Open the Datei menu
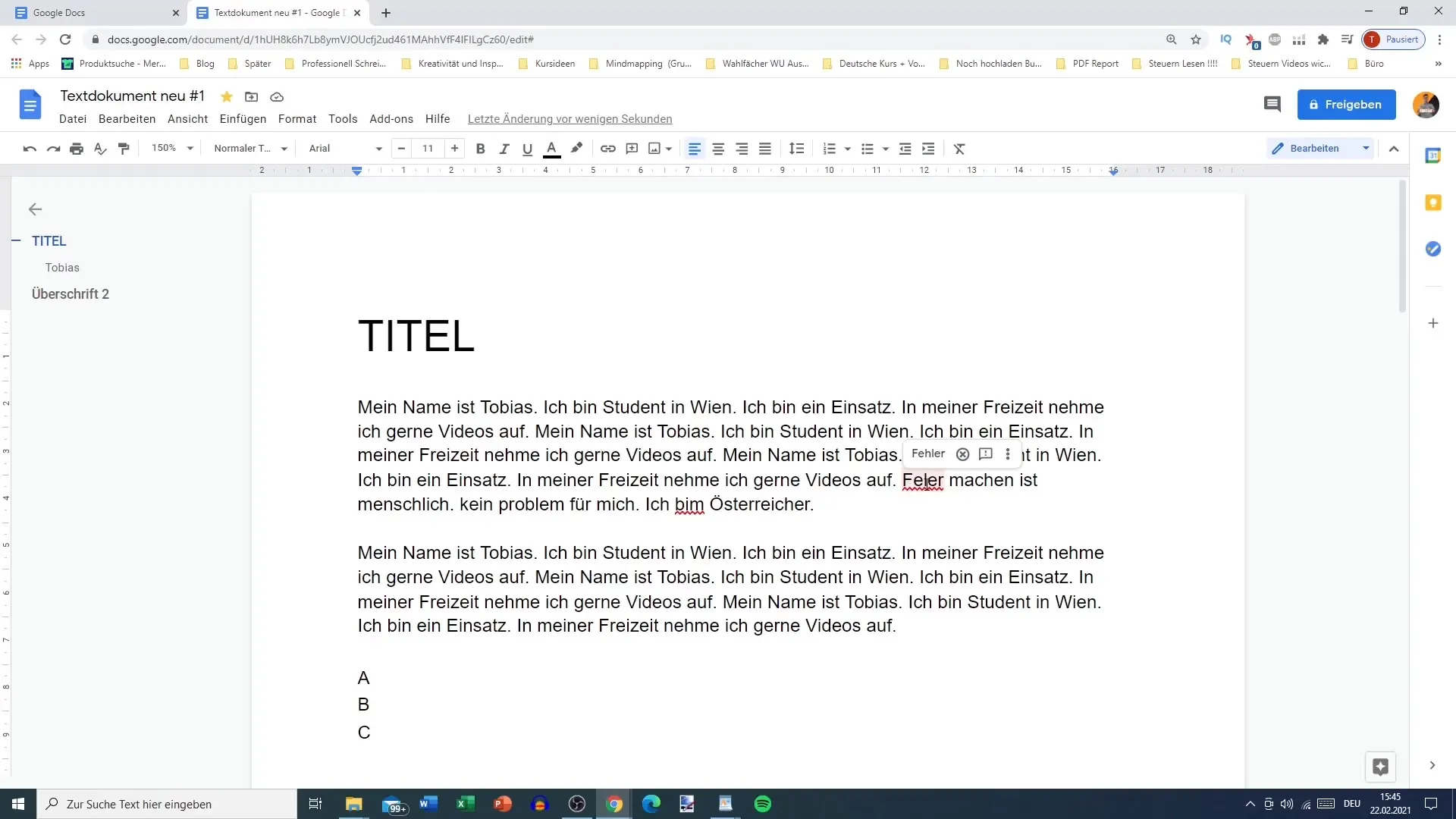The width and height of the screenshot is (1456, 819). [72, 118]
